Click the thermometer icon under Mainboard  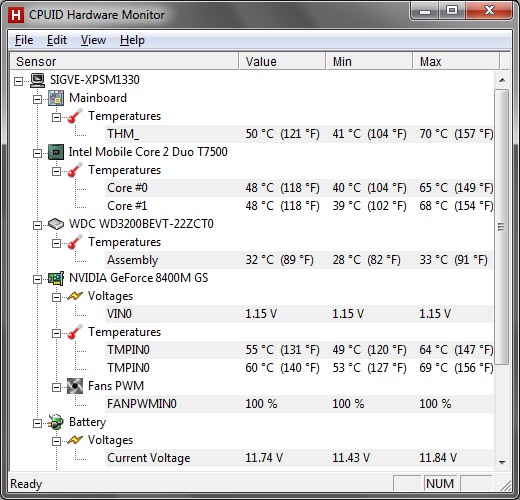click(75, 116)
